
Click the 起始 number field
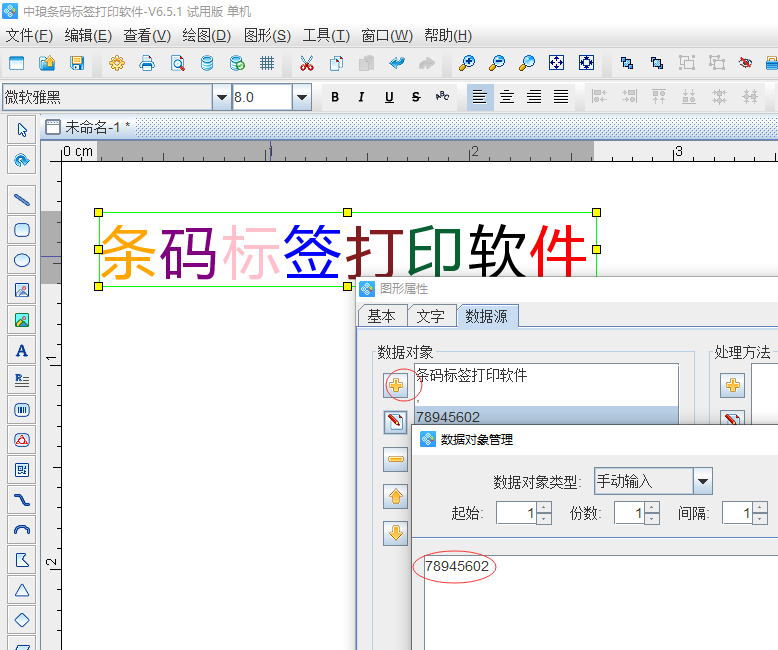517,513
